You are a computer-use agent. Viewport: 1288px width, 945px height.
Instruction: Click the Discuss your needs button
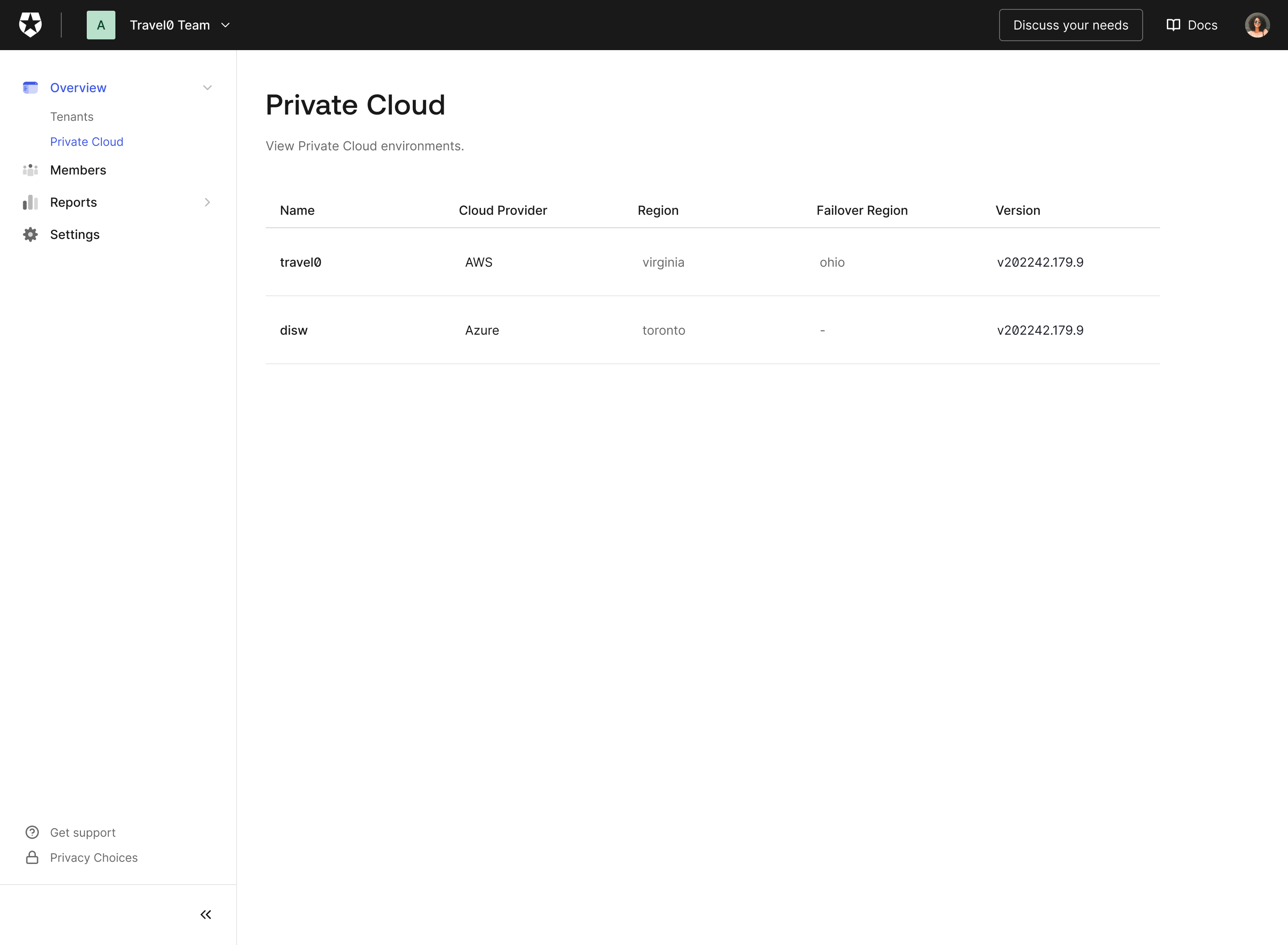pyautogui.click(x=1071, y=25)
